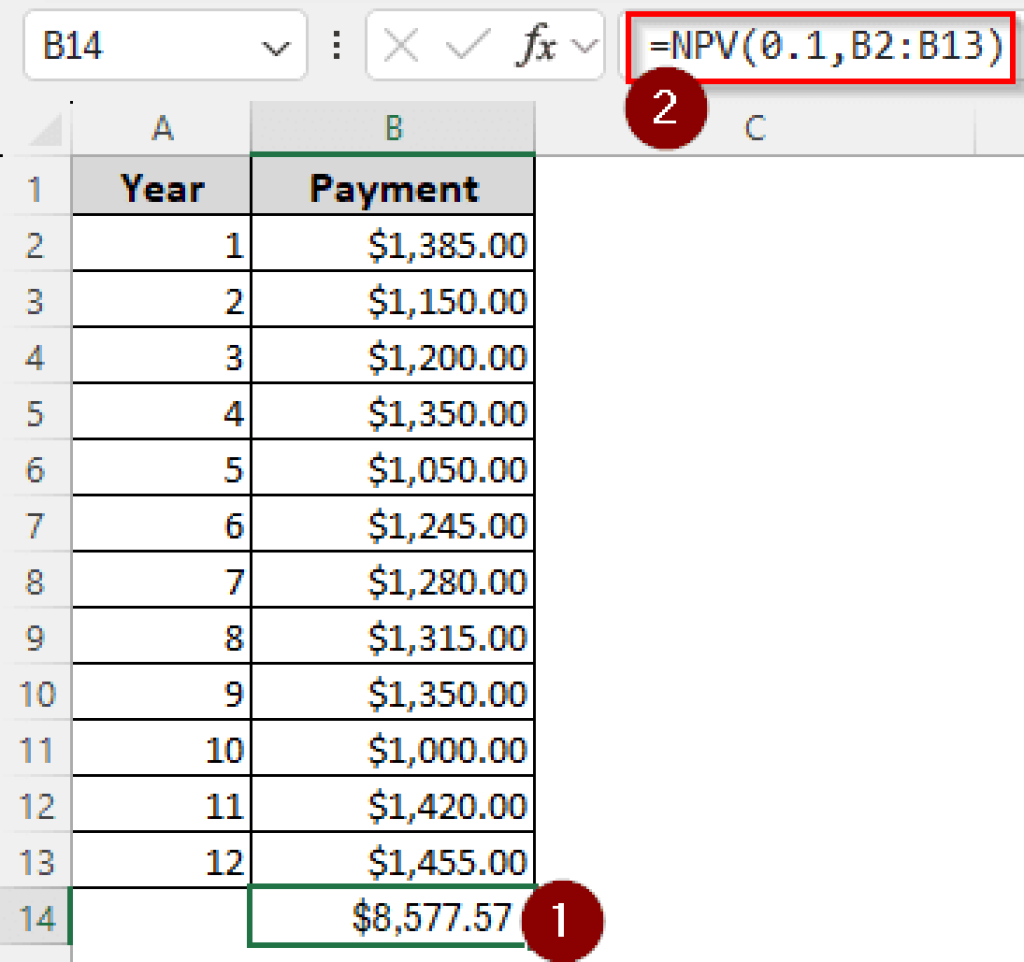Click the Payment header cell

[393, 187]
